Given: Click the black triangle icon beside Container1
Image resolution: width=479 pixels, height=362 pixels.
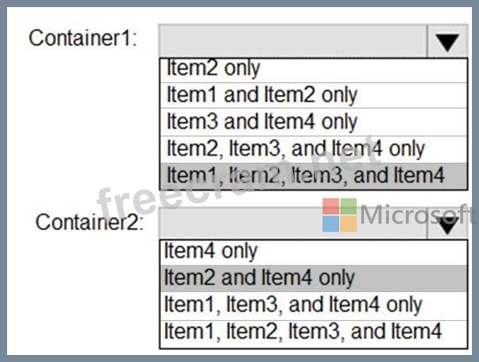Looking at the screenshot, I should (447, 42).
